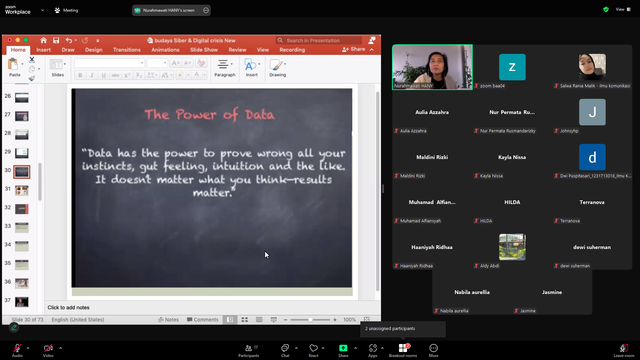Toggle superscript formatting
640x360 pixels.
point(127,75)
